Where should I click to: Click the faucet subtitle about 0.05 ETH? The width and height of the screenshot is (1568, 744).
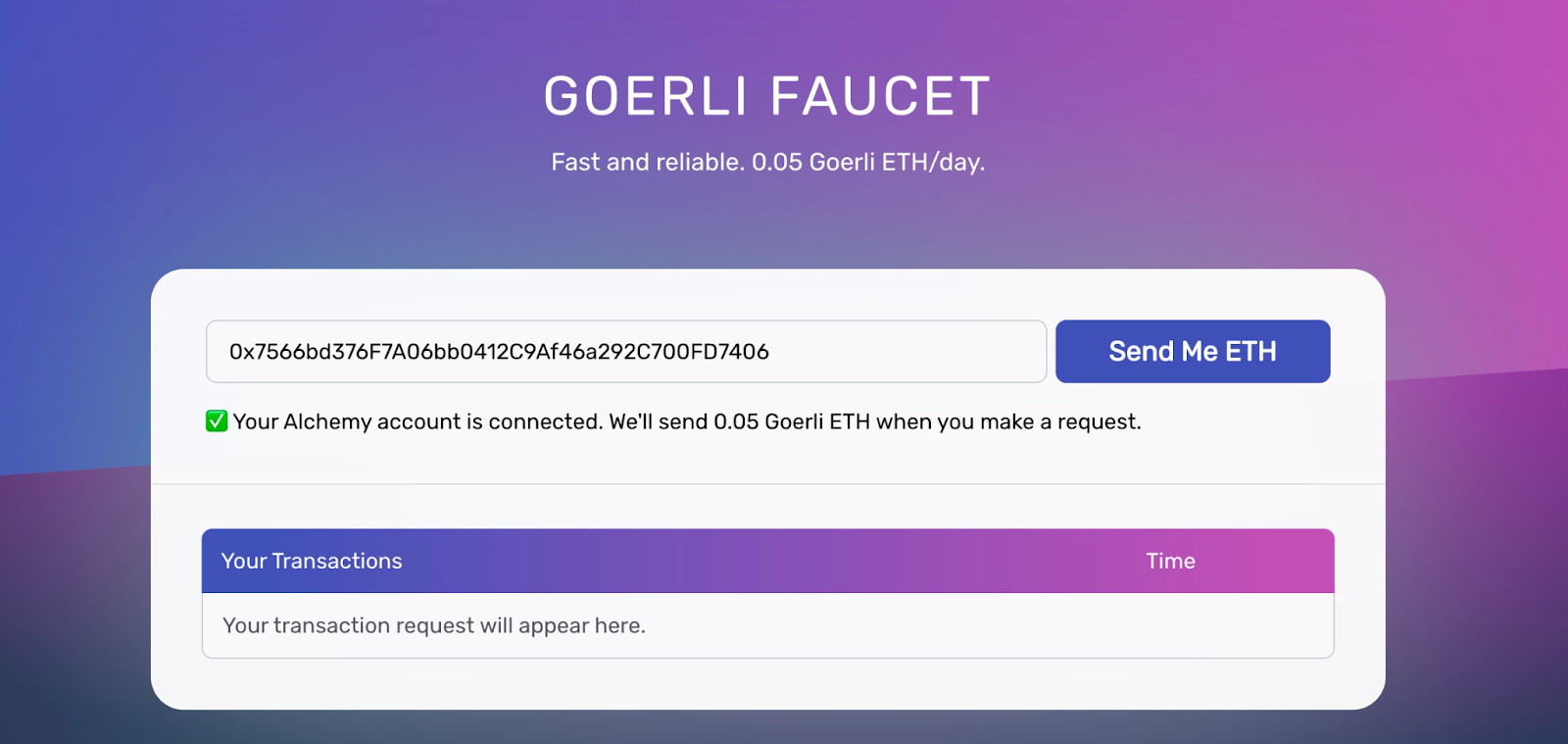point(768,162)
